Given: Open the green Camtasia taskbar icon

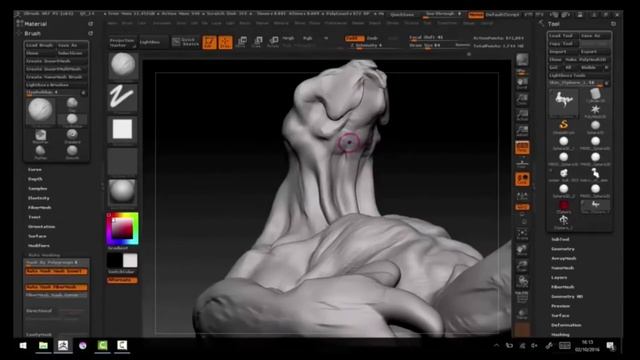Looking at the screenshot, I should [x=102, y=346].
